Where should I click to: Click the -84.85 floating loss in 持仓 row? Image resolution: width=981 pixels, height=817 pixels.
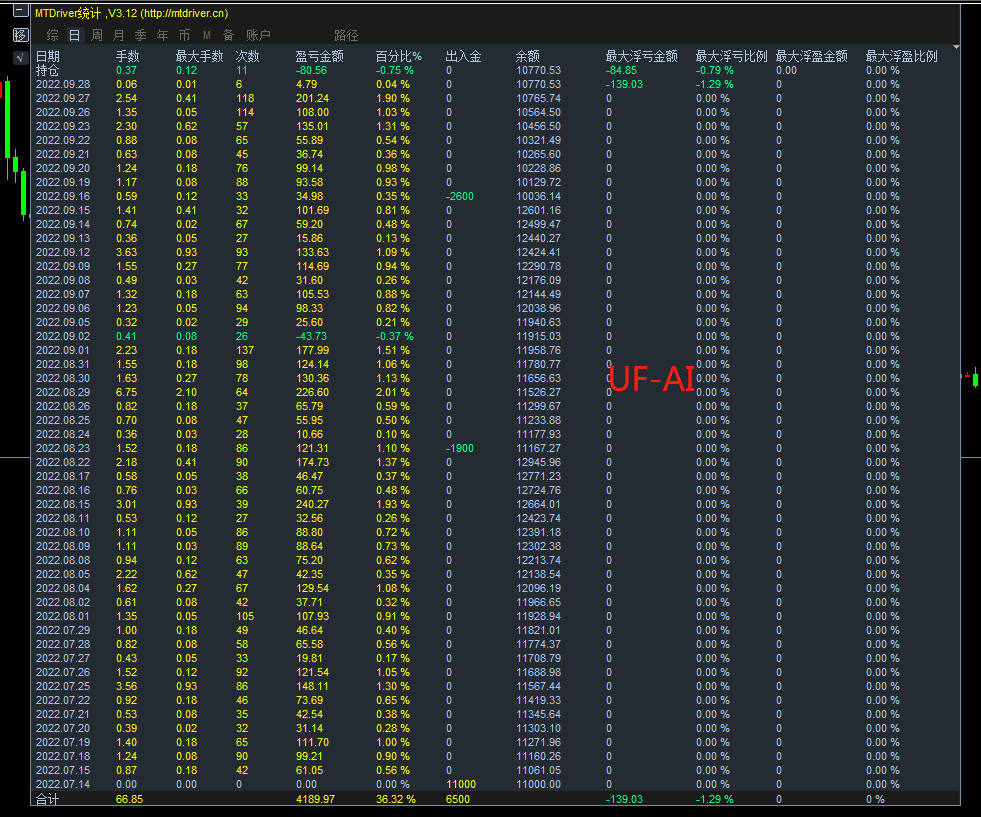point(621,71)
